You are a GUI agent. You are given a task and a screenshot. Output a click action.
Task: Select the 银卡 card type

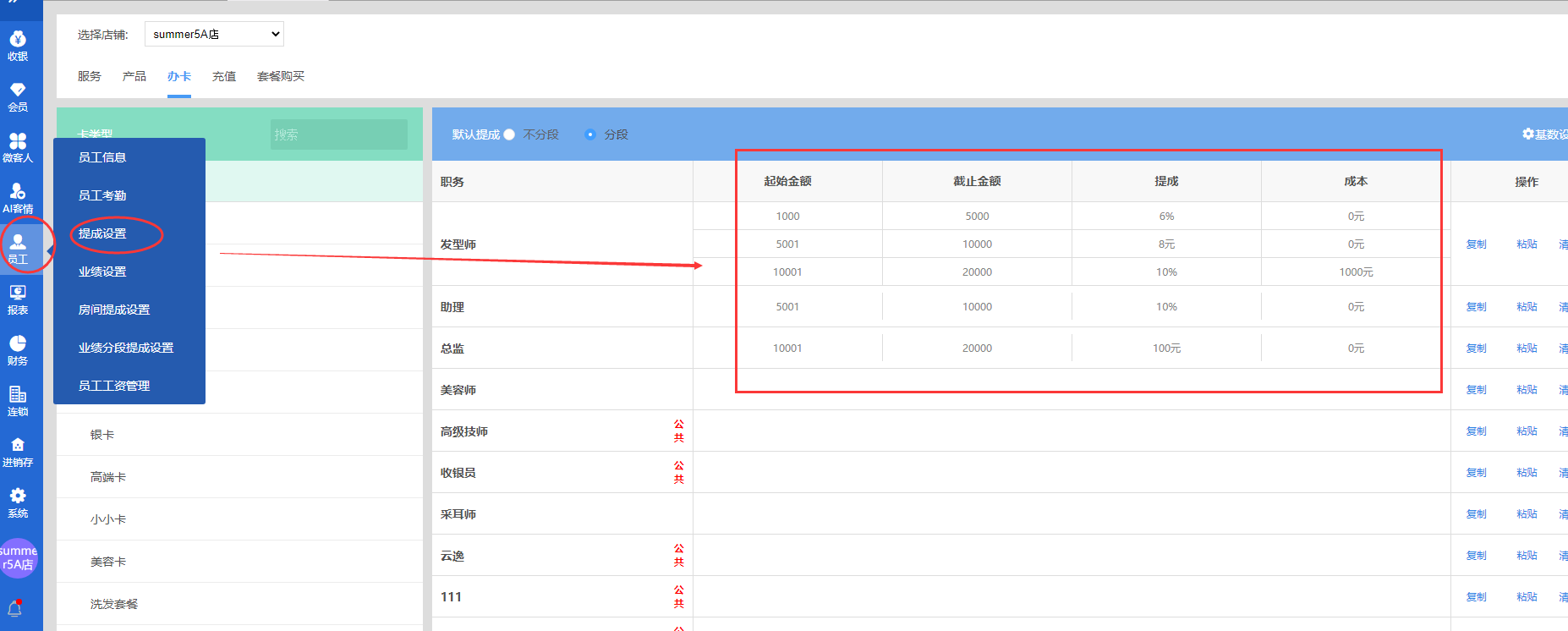[239, 435]
